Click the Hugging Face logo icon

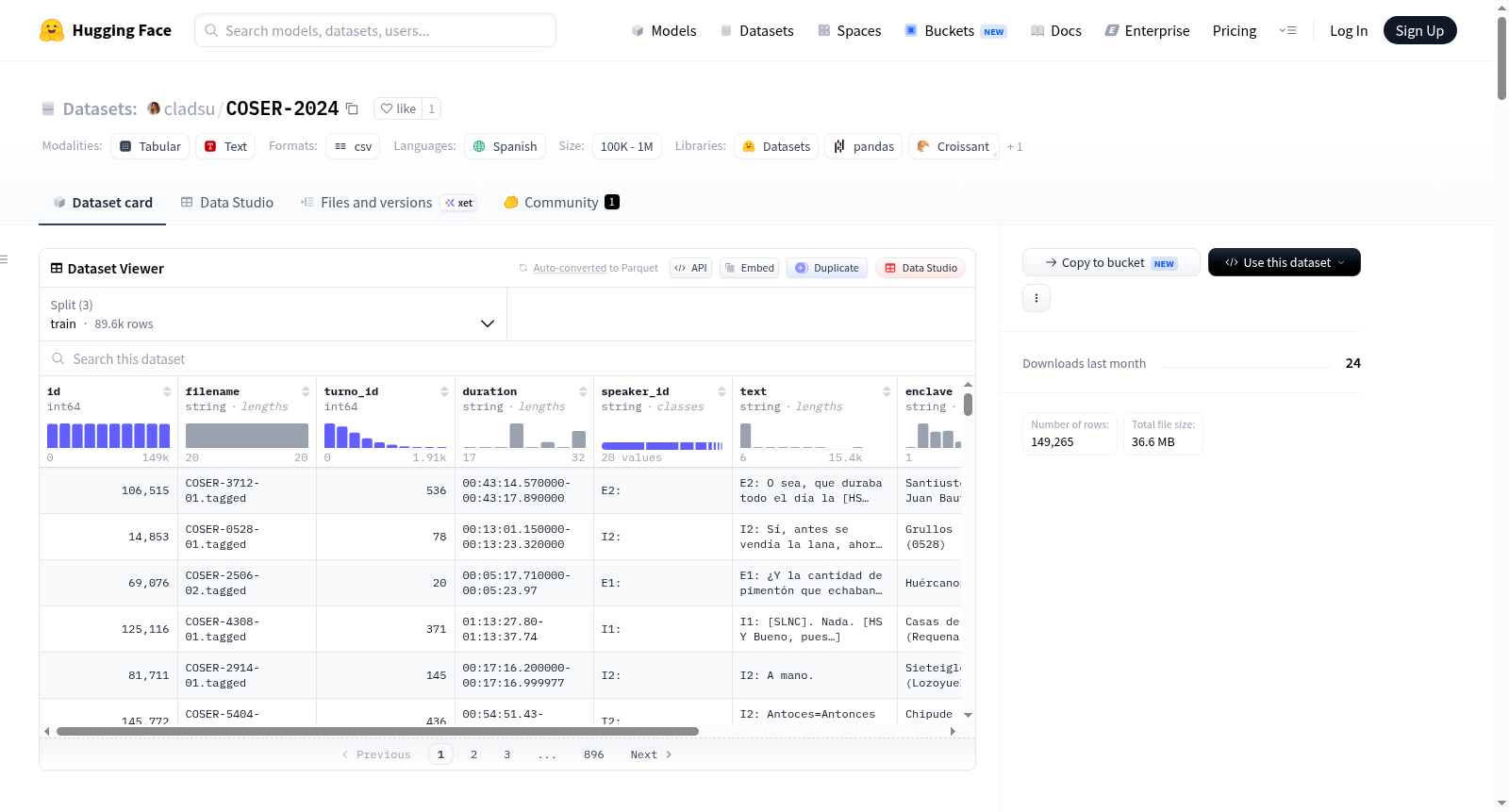52,30
